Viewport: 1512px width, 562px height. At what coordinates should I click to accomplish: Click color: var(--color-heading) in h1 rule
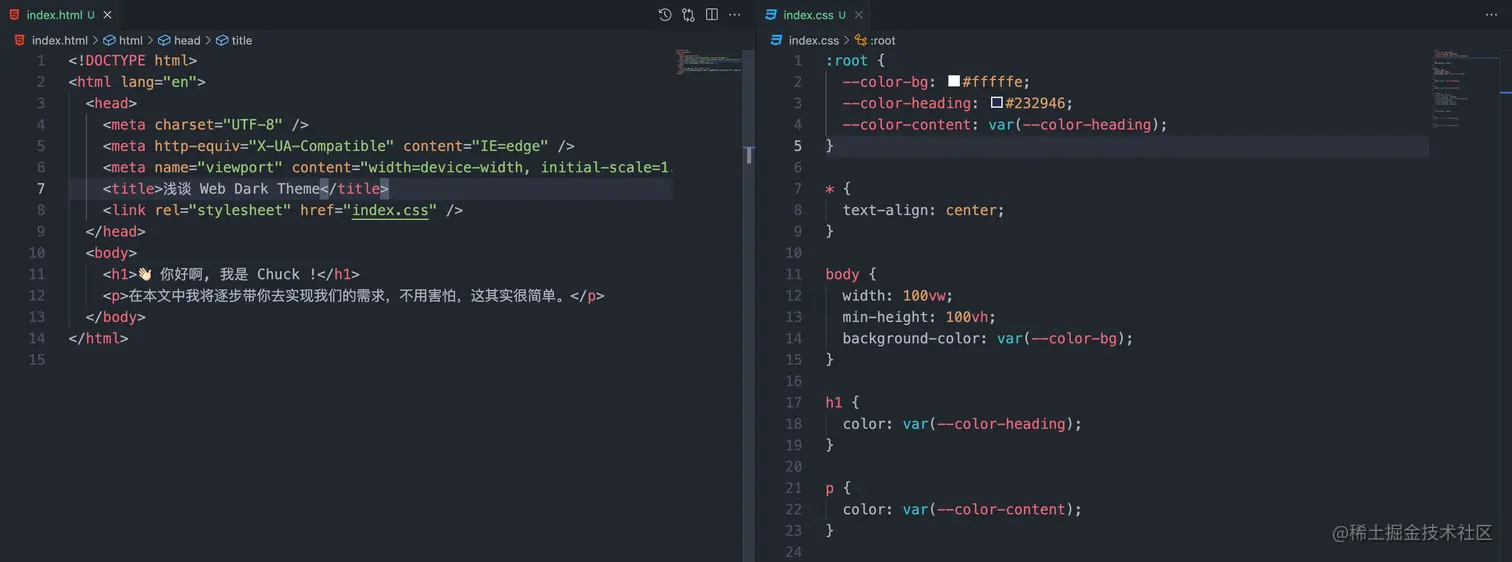click(962, 424)
